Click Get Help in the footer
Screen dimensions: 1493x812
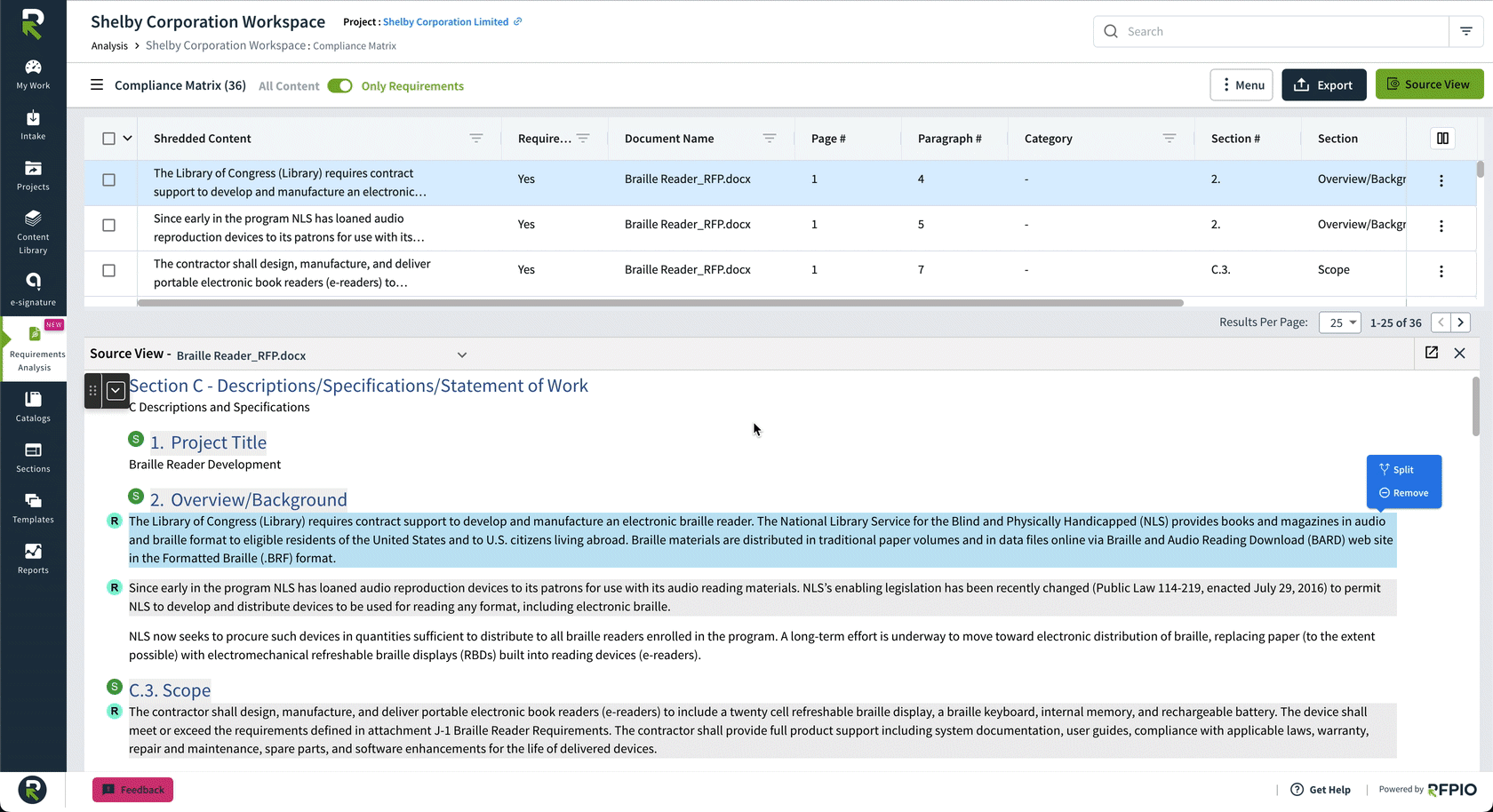1321,790
